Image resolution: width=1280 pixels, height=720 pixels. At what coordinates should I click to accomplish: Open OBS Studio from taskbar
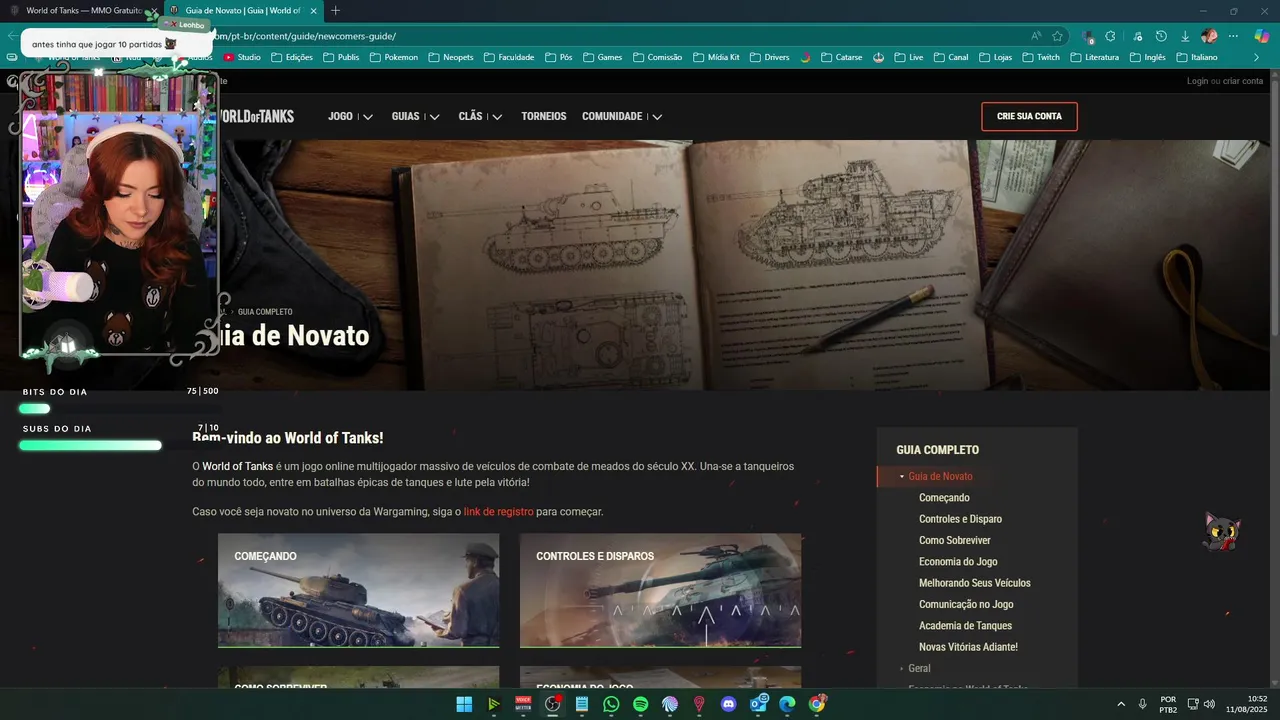(552, 704)
